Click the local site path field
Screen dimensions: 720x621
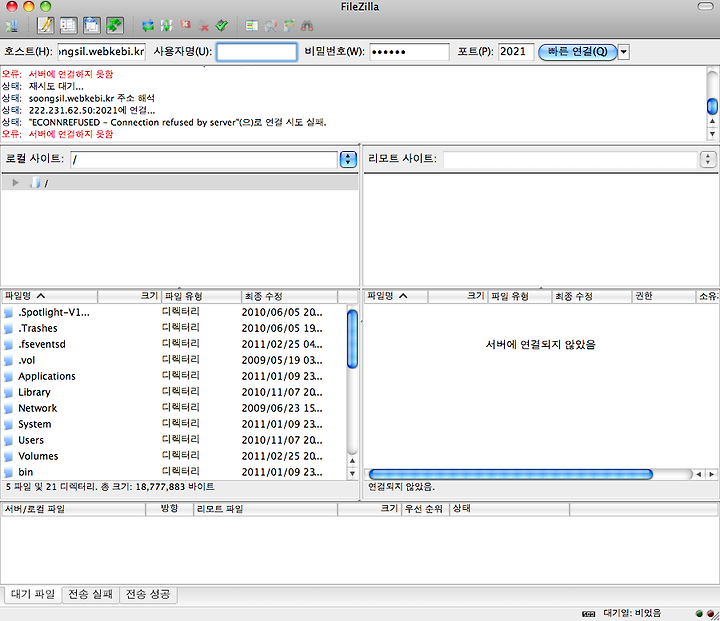pyautogui.click(x=204, y=159)
